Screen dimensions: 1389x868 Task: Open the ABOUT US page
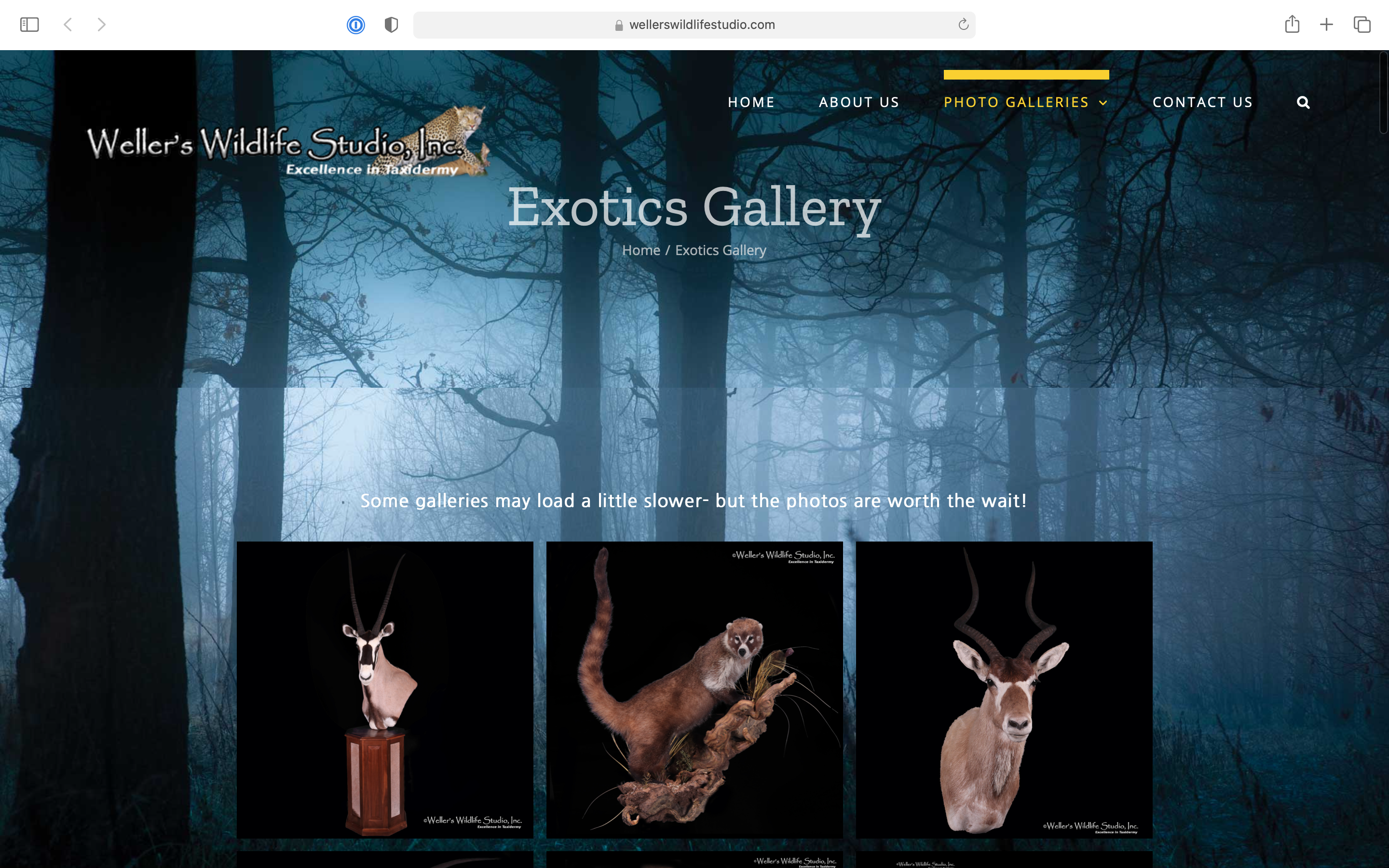tap(859, 102)
